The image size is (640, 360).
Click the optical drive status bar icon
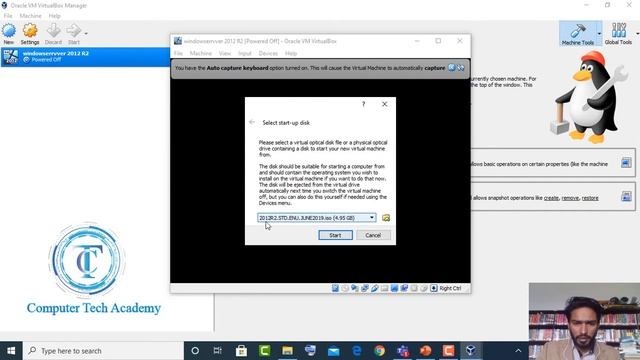tap(345, 288)
